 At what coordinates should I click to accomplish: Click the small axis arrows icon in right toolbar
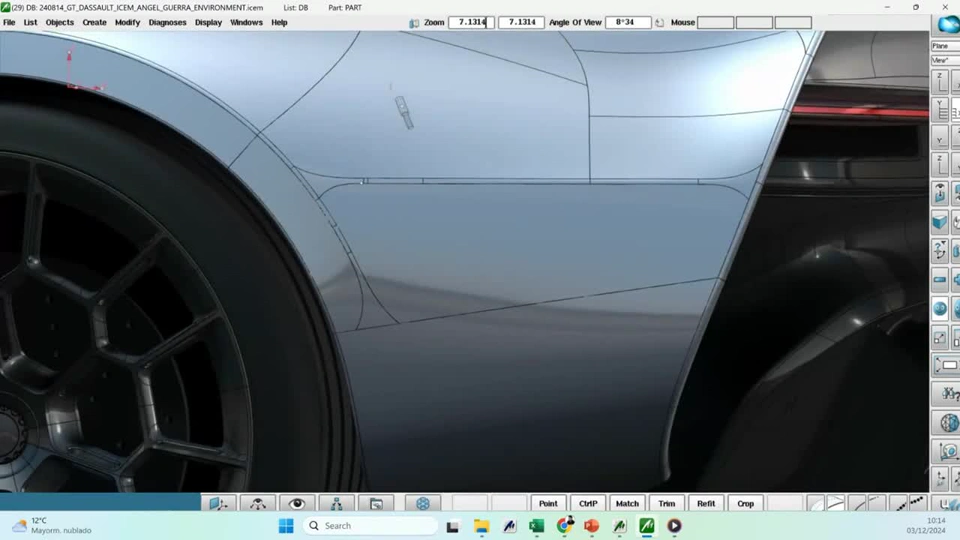[940, 478]
